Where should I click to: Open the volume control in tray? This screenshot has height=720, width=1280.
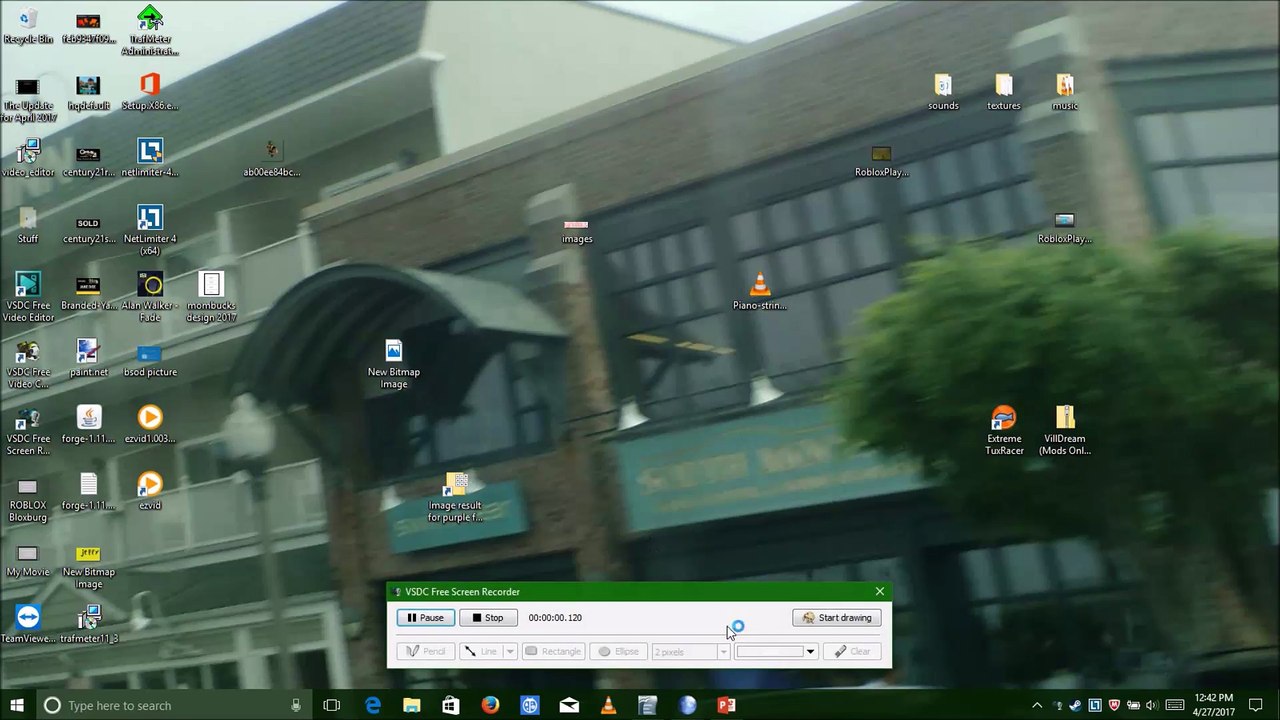[x=1151, y=705]
